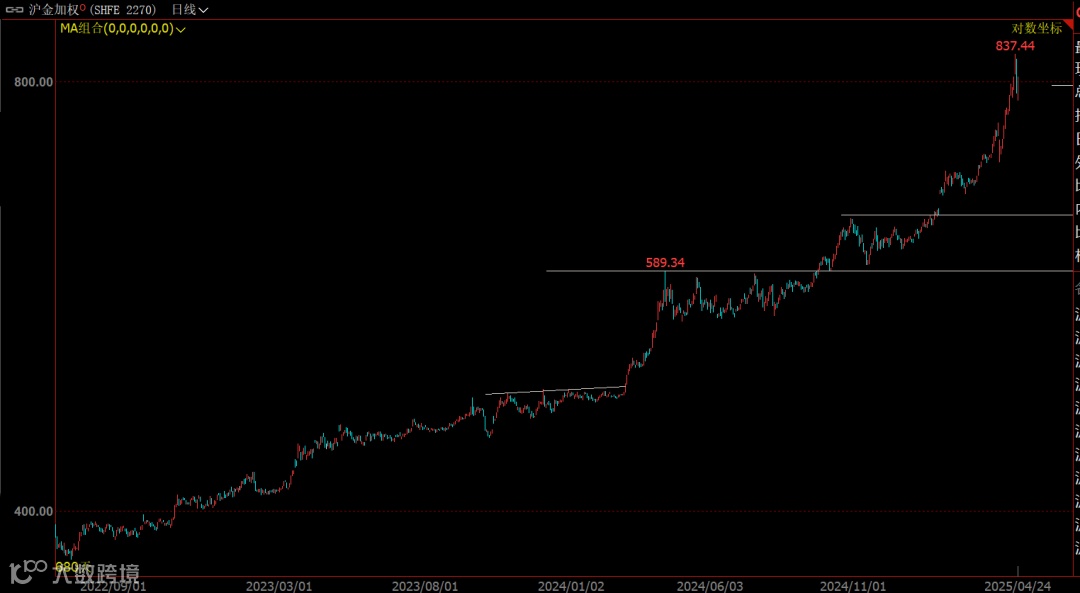1080x593 pixels.
Task: Click the 2022/09/01 date axis label
Action: pyautogui.click(x=112, y=586)
